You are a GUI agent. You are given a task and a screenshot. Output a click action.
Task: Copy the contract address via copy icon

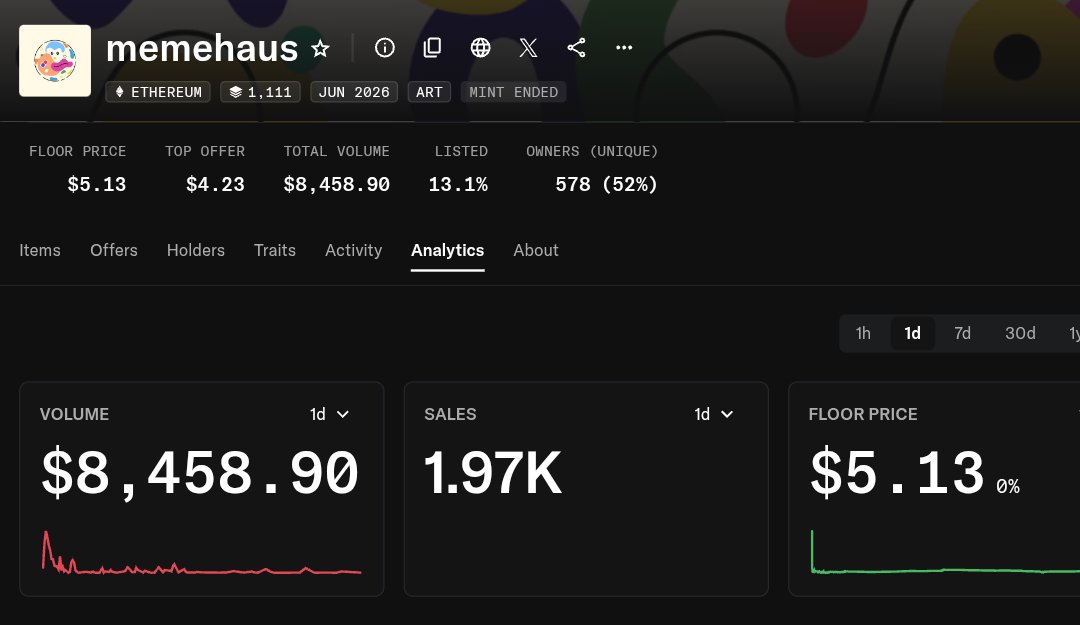click(x=432, y=48)
